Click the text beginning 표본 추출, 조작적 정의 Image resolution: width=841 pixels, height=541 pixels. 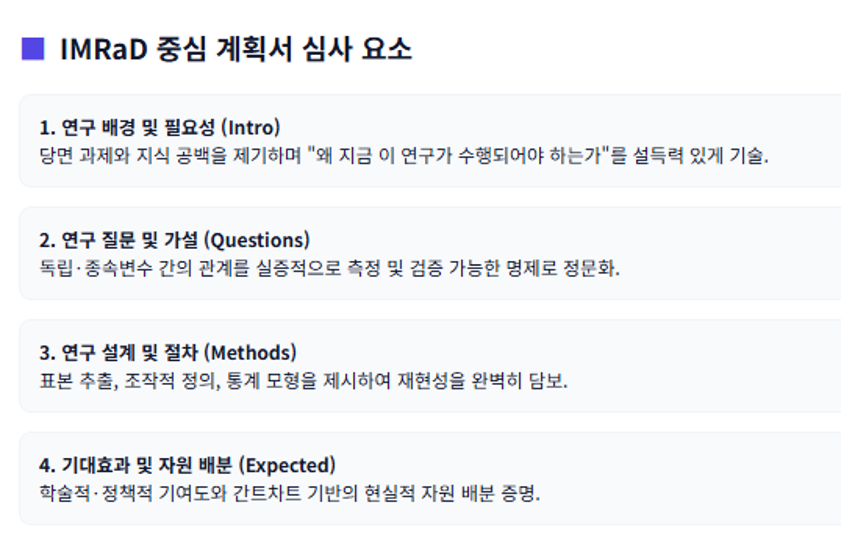(x=303, y=381)
